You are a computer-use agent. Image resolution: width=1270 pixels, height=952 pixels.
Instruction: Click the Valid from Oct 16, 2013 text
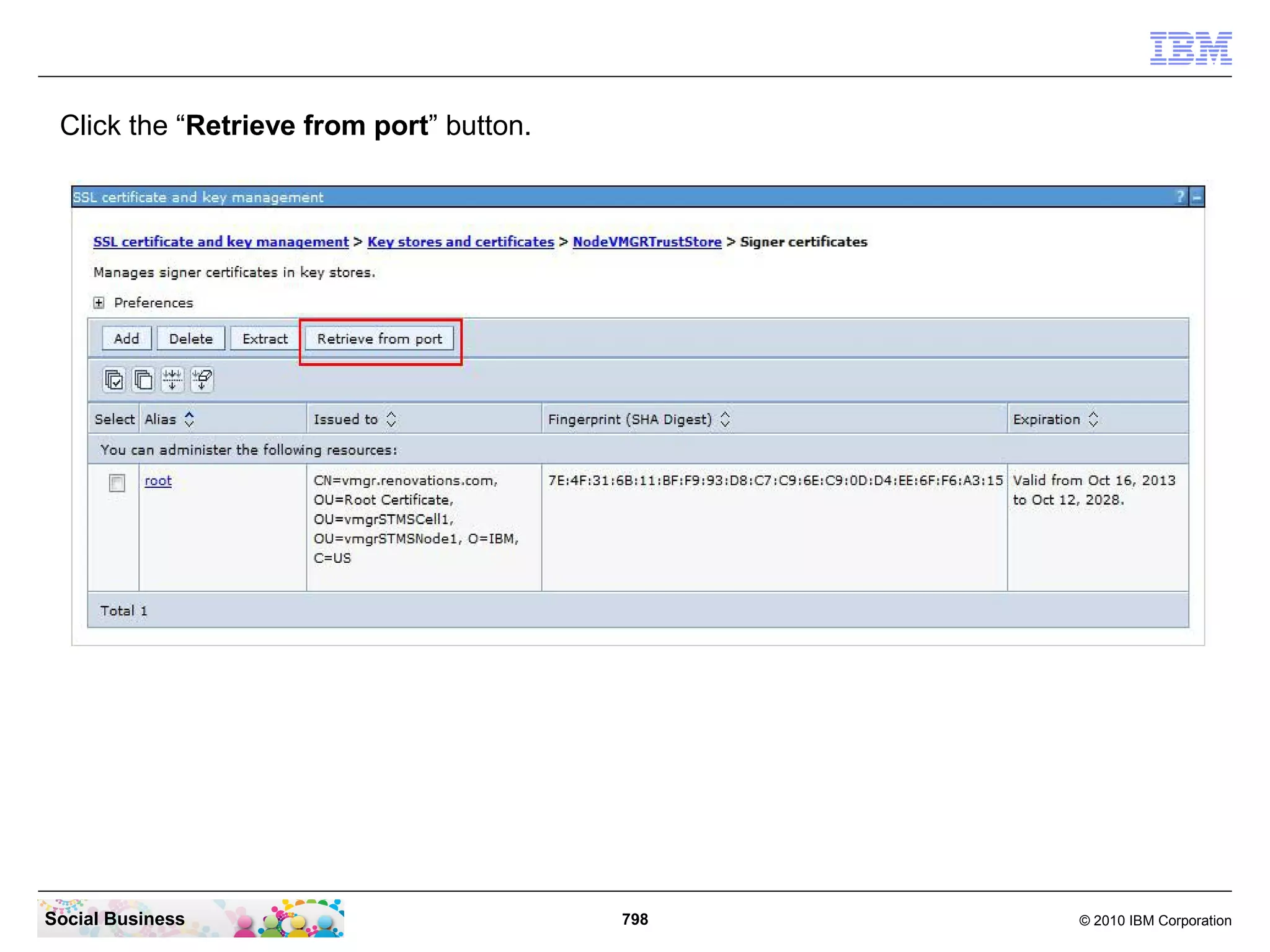(x=1094, y=480)
